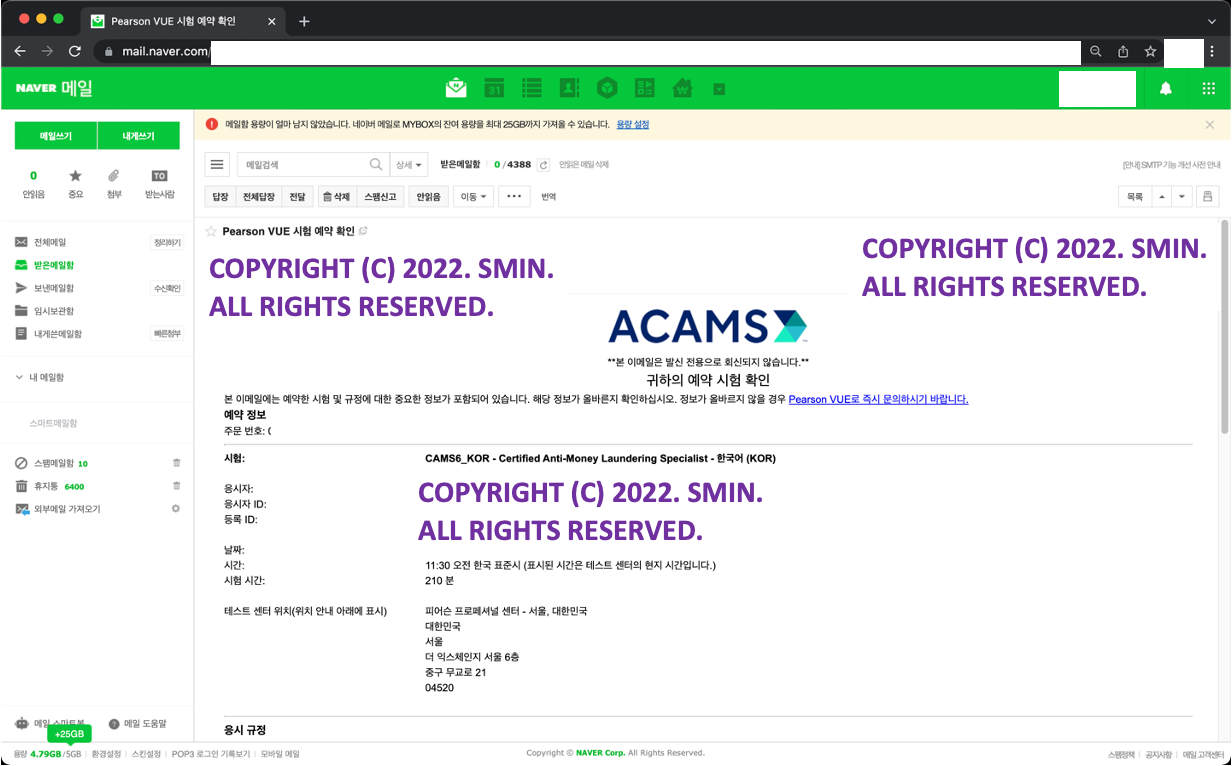Open the 용량 설정 storage settings link
Image resolution: width=1232 pixels, height=766 pixels.
(x=633, y=125)
